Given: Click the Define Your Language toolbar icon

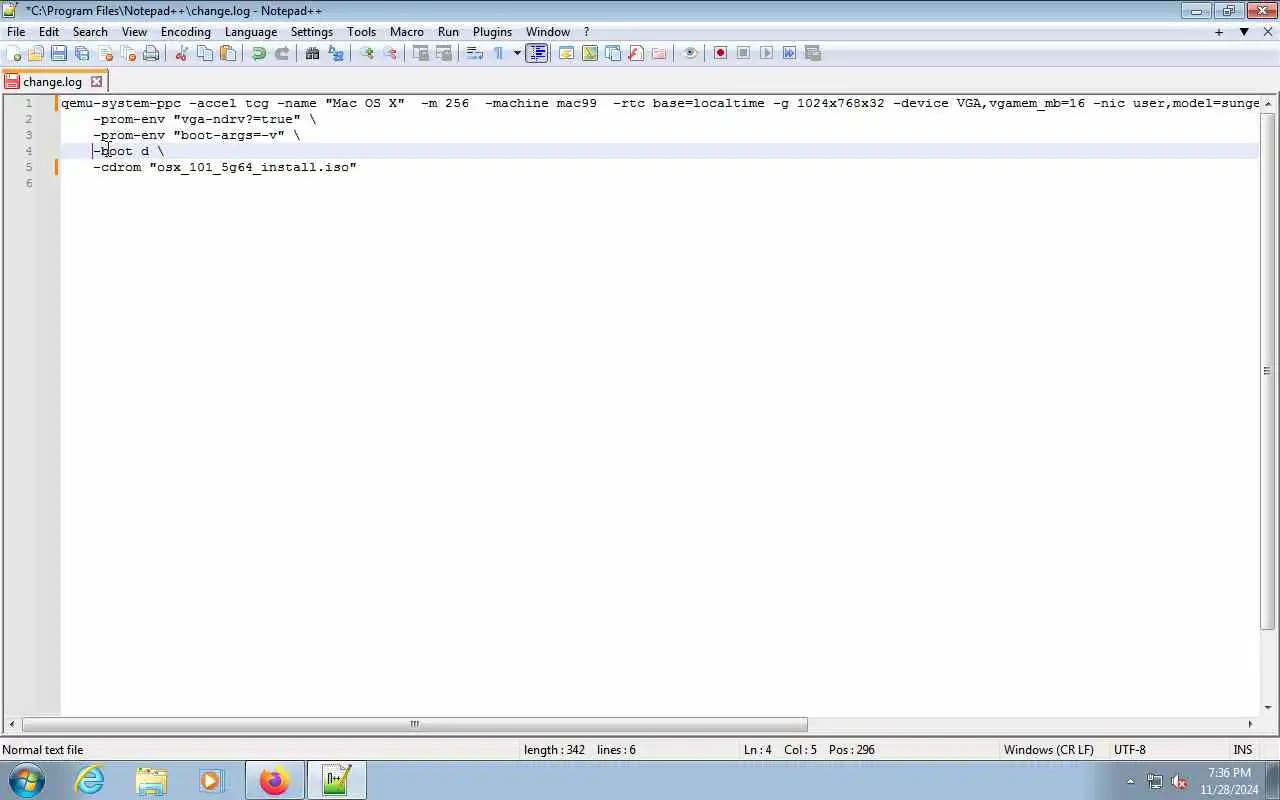Looking at the screenshot, I should tap(566, 53).
